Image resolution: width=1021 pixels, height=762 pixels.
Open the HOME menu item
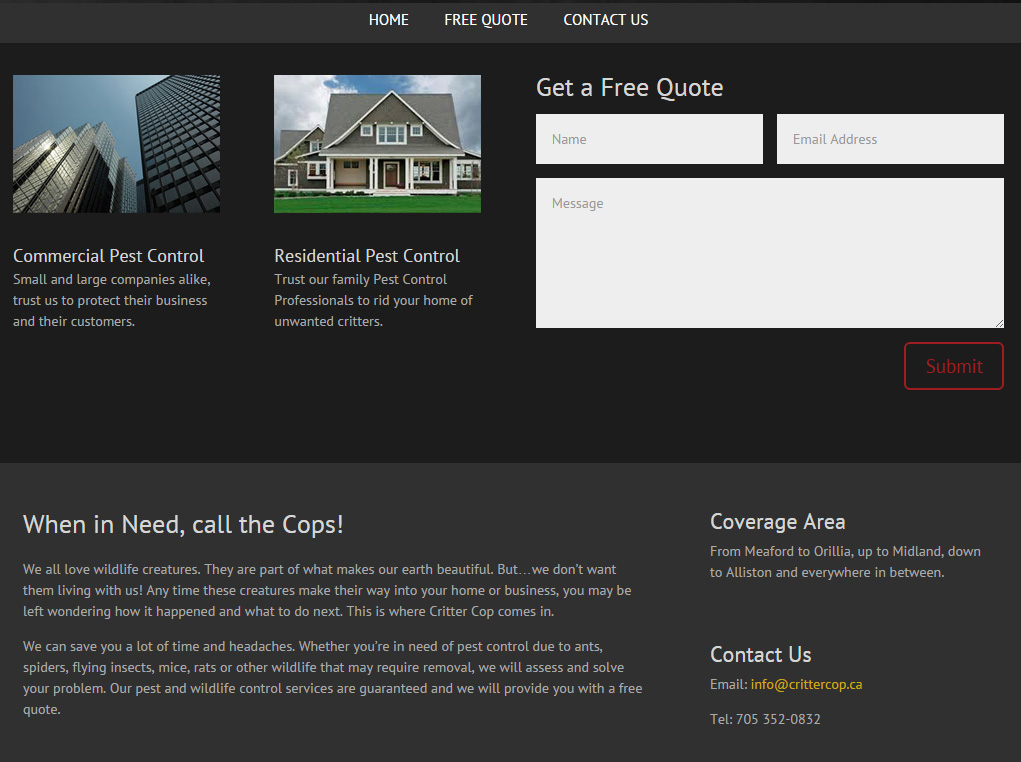pyautogui.click(x=388, y=20)
